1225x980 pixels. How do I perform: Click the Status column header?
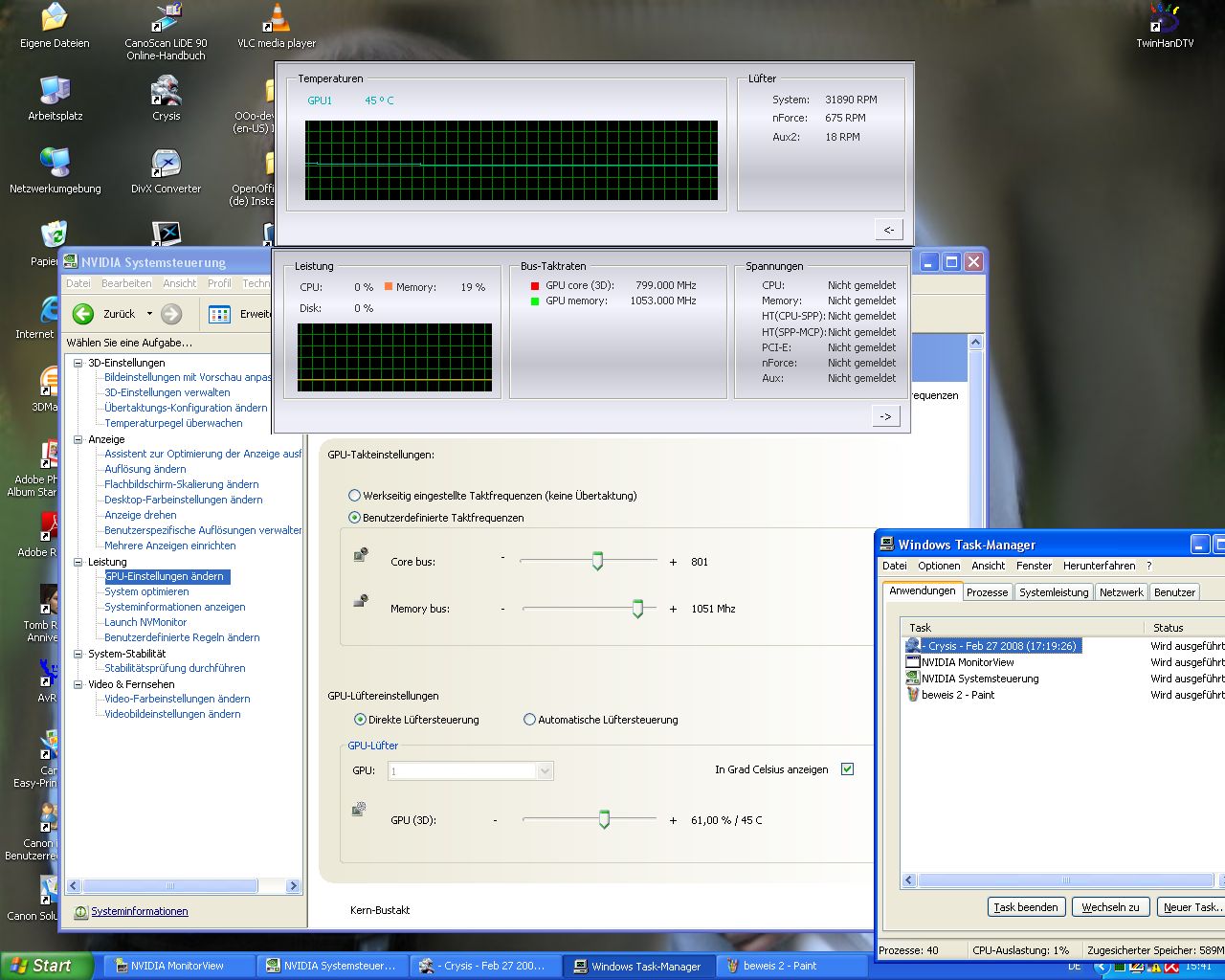[x=1184, y=628]
